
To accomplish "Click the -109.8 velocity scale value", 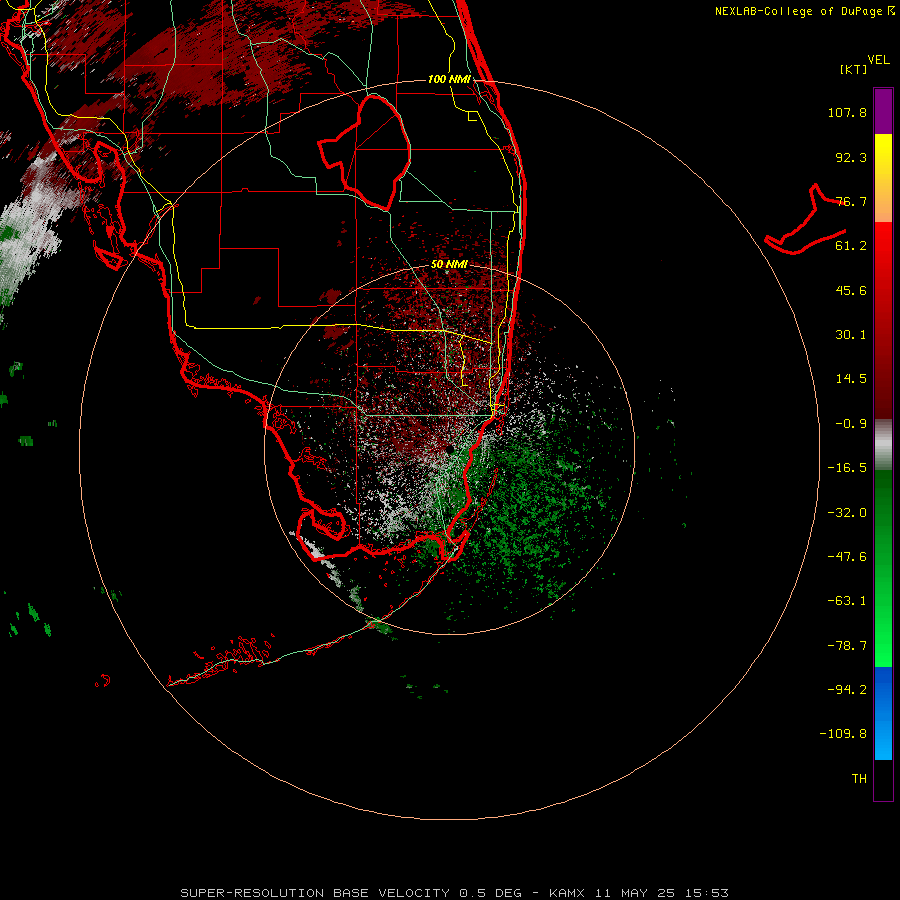I will (843, 734).
